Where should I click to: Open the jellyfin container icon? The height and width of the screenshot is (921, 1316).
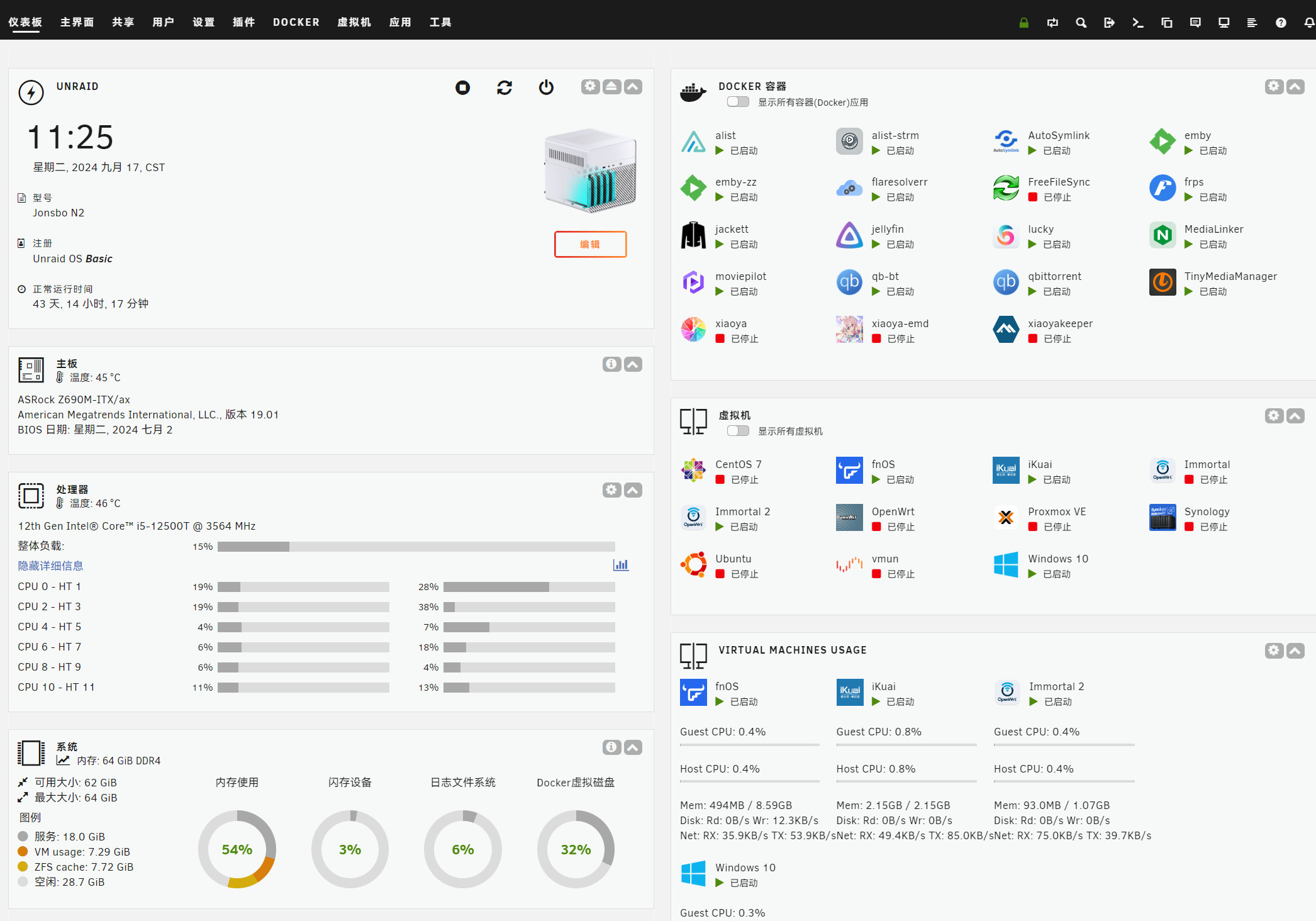pos(849,235)
